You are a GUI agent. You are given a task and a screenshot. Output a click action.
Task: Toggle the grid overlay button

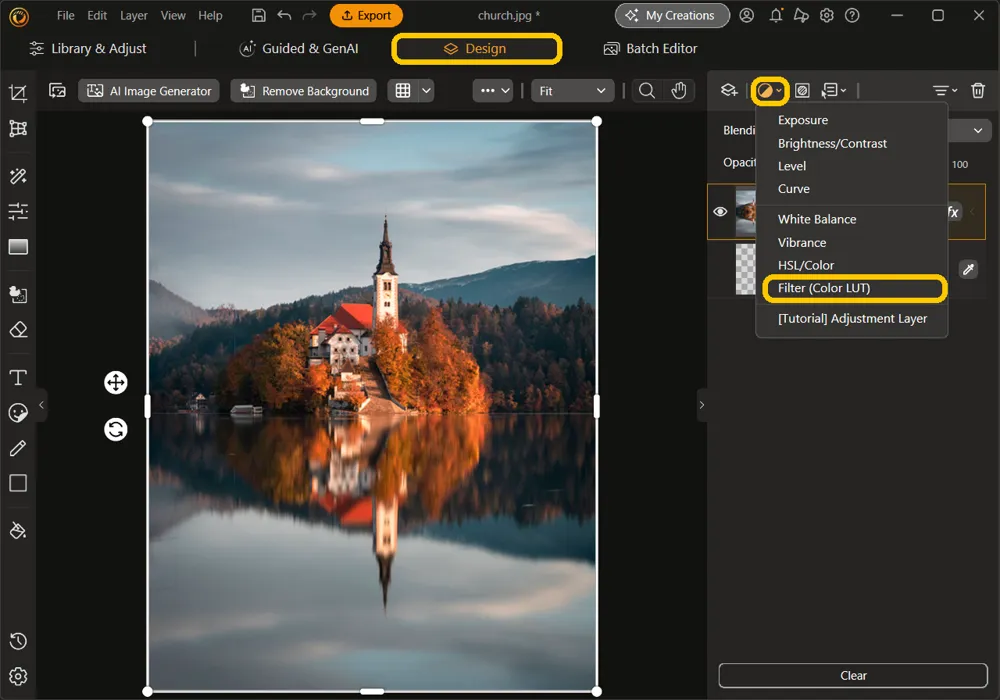(403, 91)
